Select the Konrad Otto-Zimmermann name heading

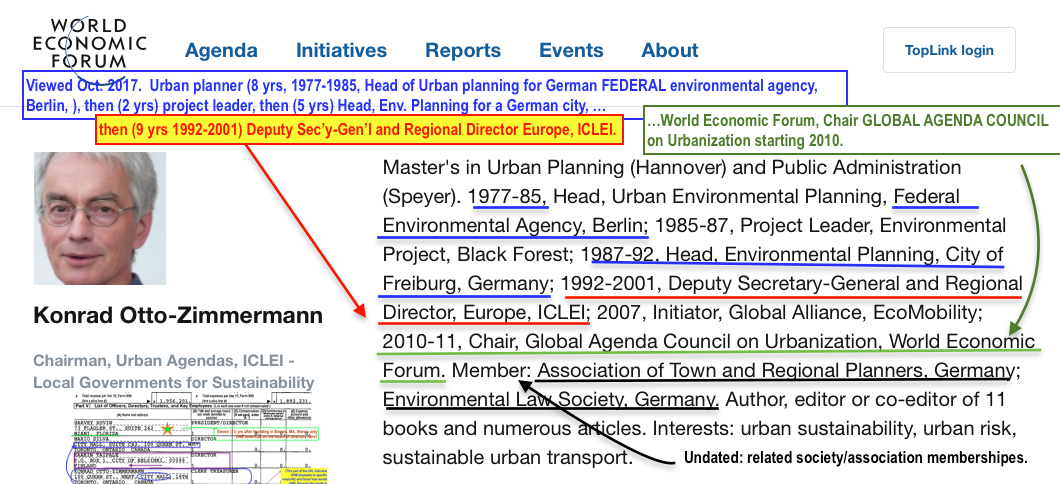coord(178,316)
